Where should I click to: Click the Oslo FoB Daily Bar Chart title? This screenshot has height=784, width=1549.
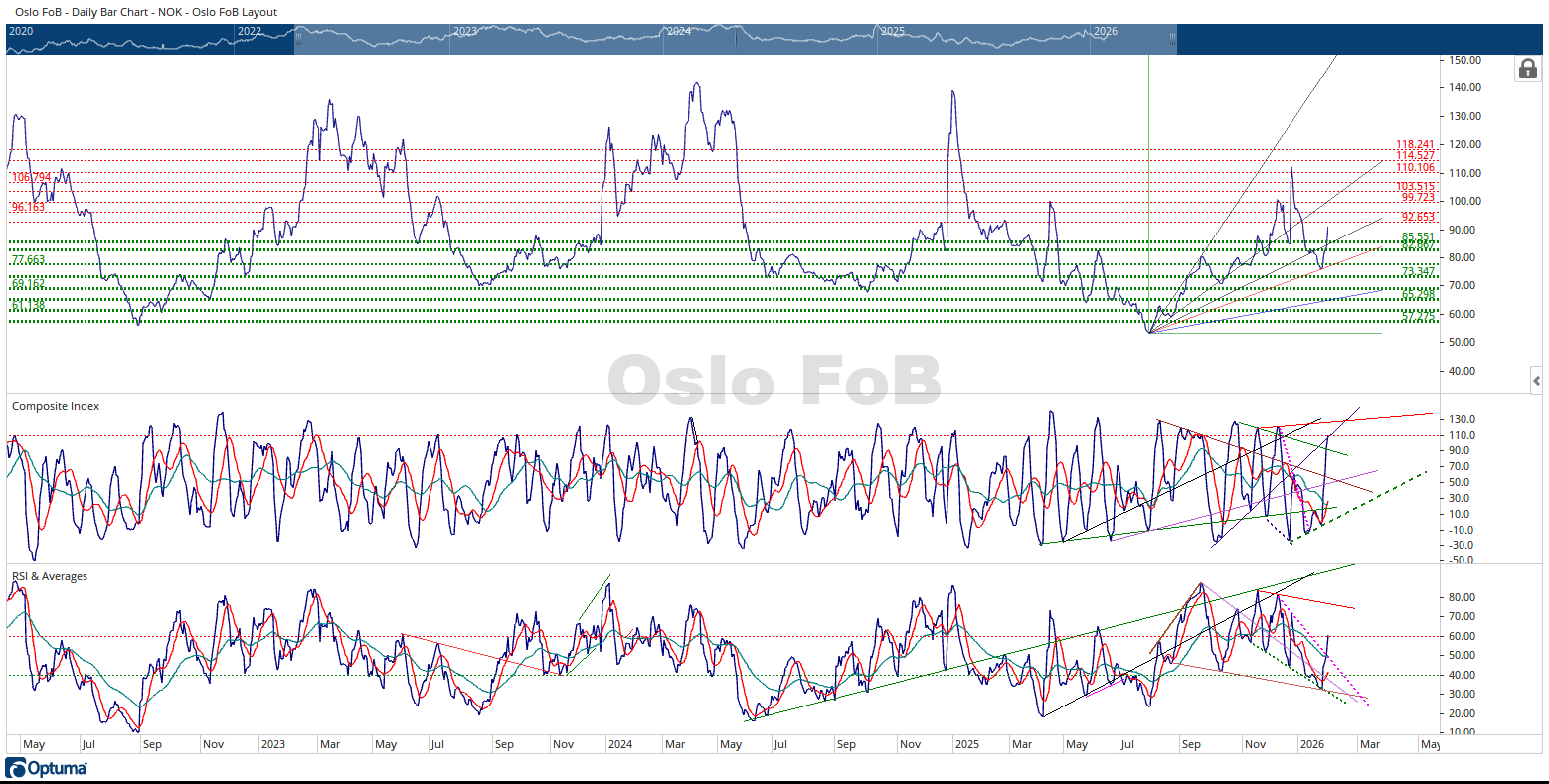point(146,12)
